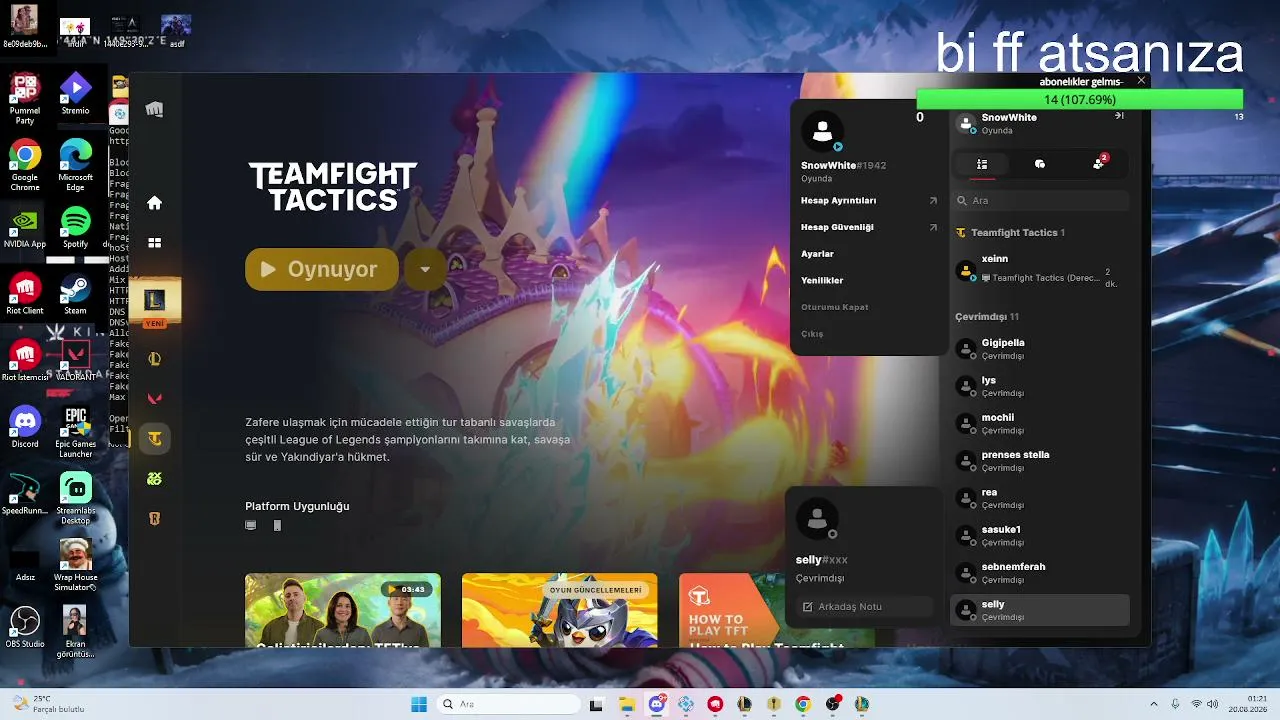Open Spotify desktop shortcut
Screen dimensions: 1280x720
tap(76, 228)
